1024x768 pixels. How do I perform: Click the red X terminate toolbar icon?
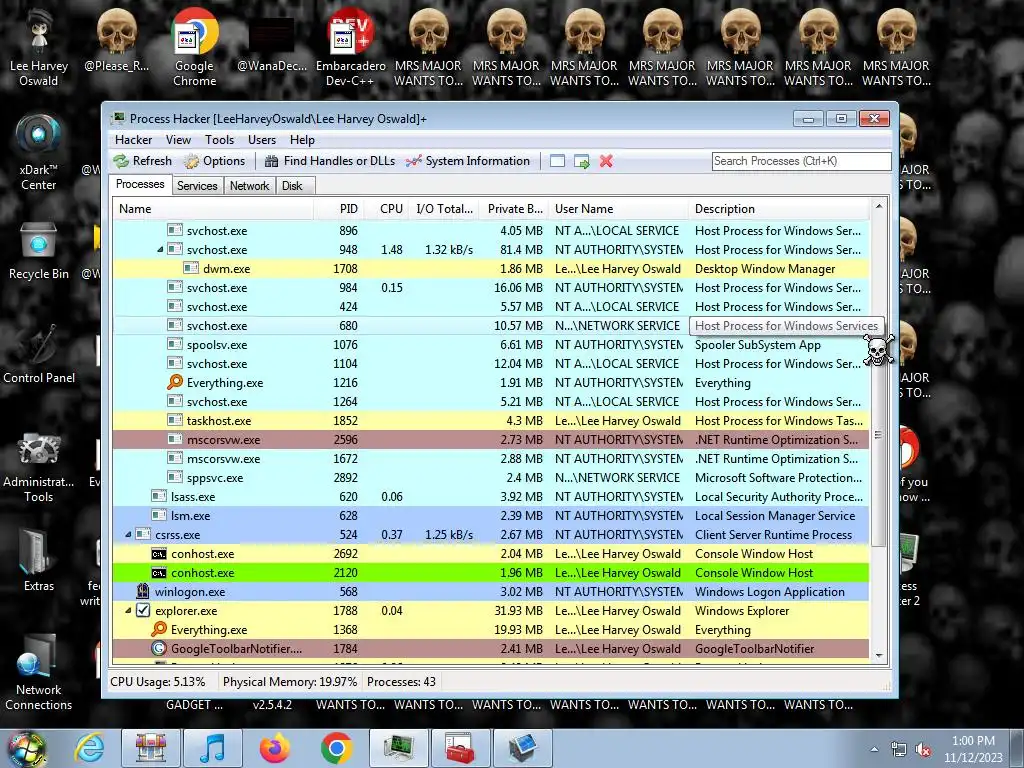[606, 161]
